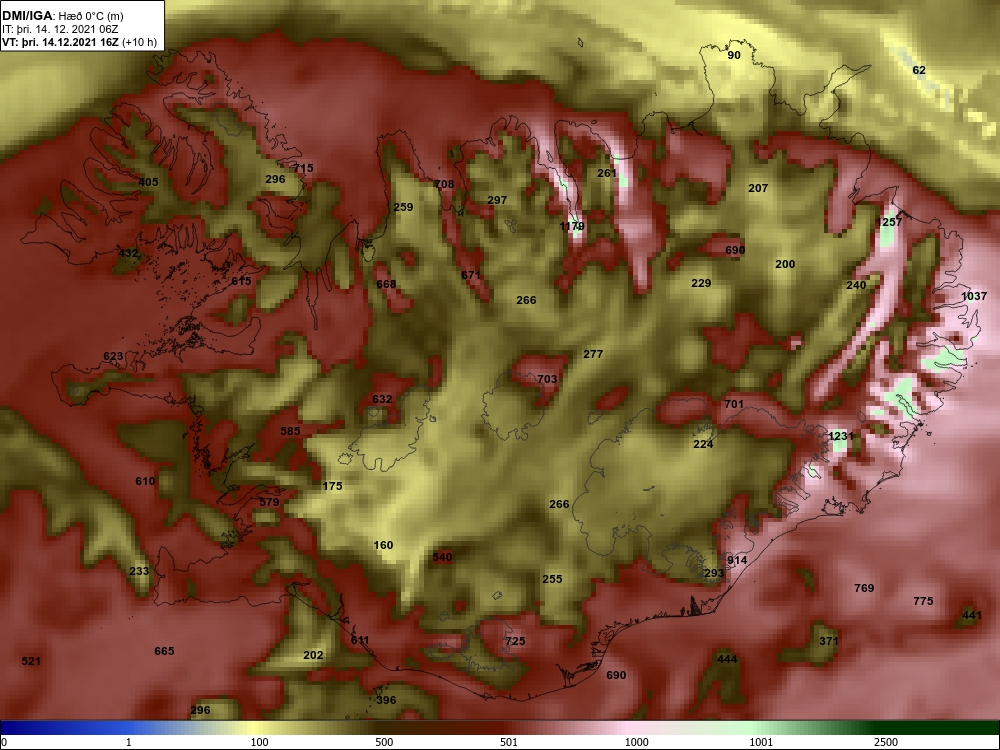Click the map value 540
Viewport: 1000px width, 750px height.
coord(442,557)
